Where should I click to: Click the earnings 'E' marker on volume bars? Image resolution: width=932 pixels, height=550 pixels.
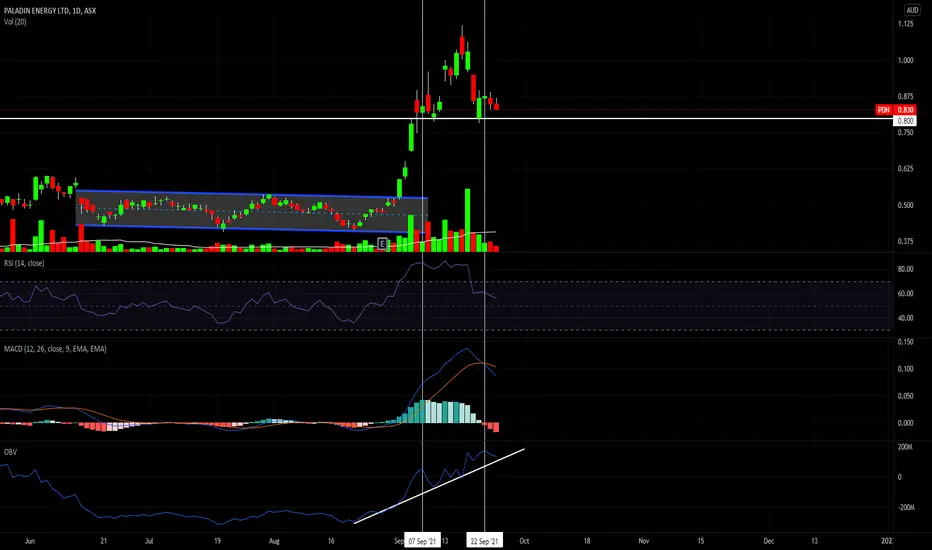(x=382, y=243)
